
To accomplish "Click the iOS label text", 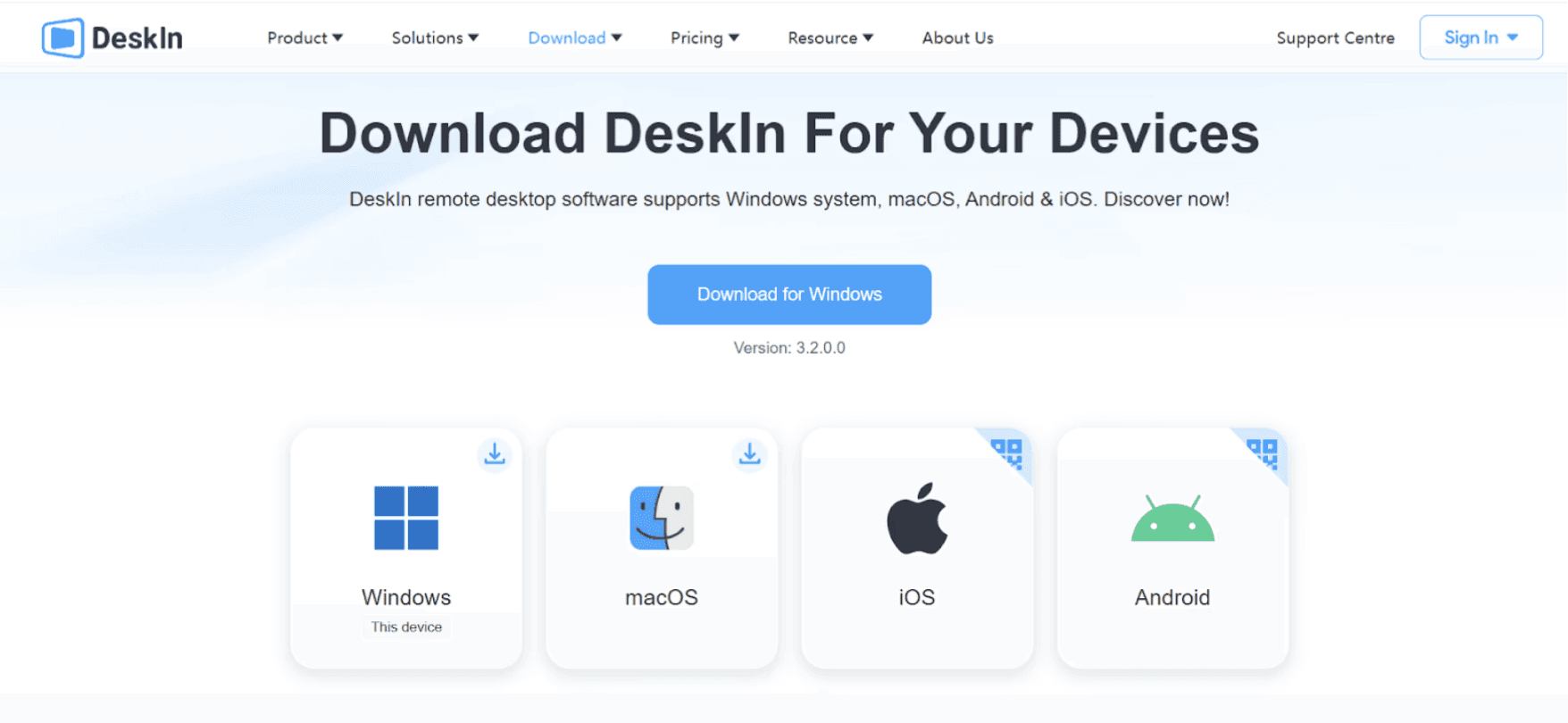I will (917, 597).
